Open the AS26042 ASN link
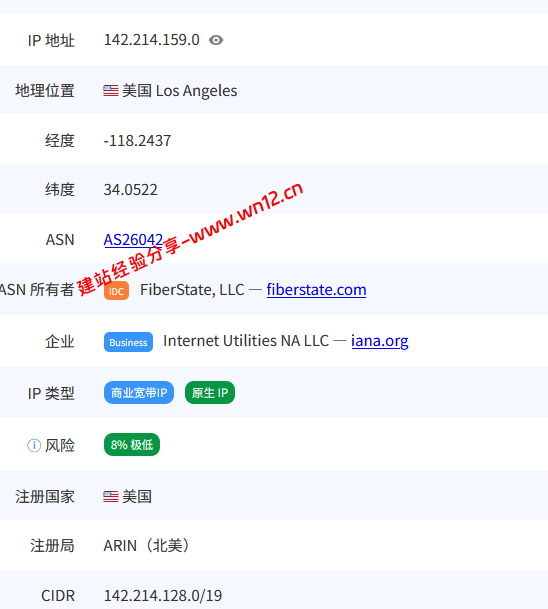The height and width of the screenshot is (609, 548). pyautogui.click(x=133, y=240)
